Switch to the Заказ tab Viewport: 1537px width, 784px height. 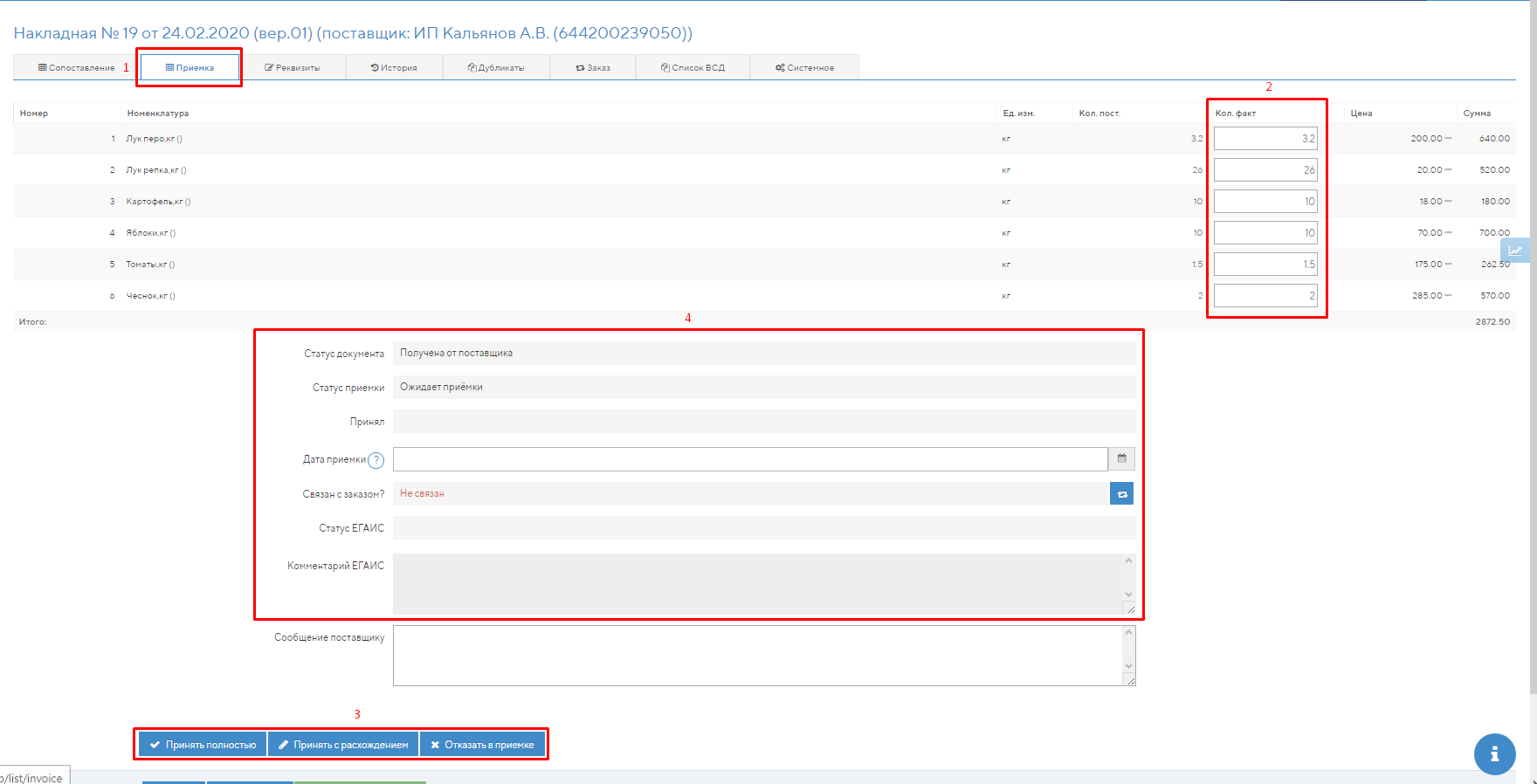point(593,68)
